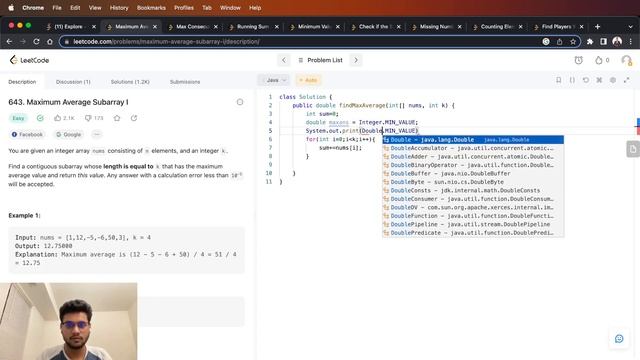Click the LeetCode logo
Image resolution: width=640 pixels, height=360 pixels.
click(29, 60)
